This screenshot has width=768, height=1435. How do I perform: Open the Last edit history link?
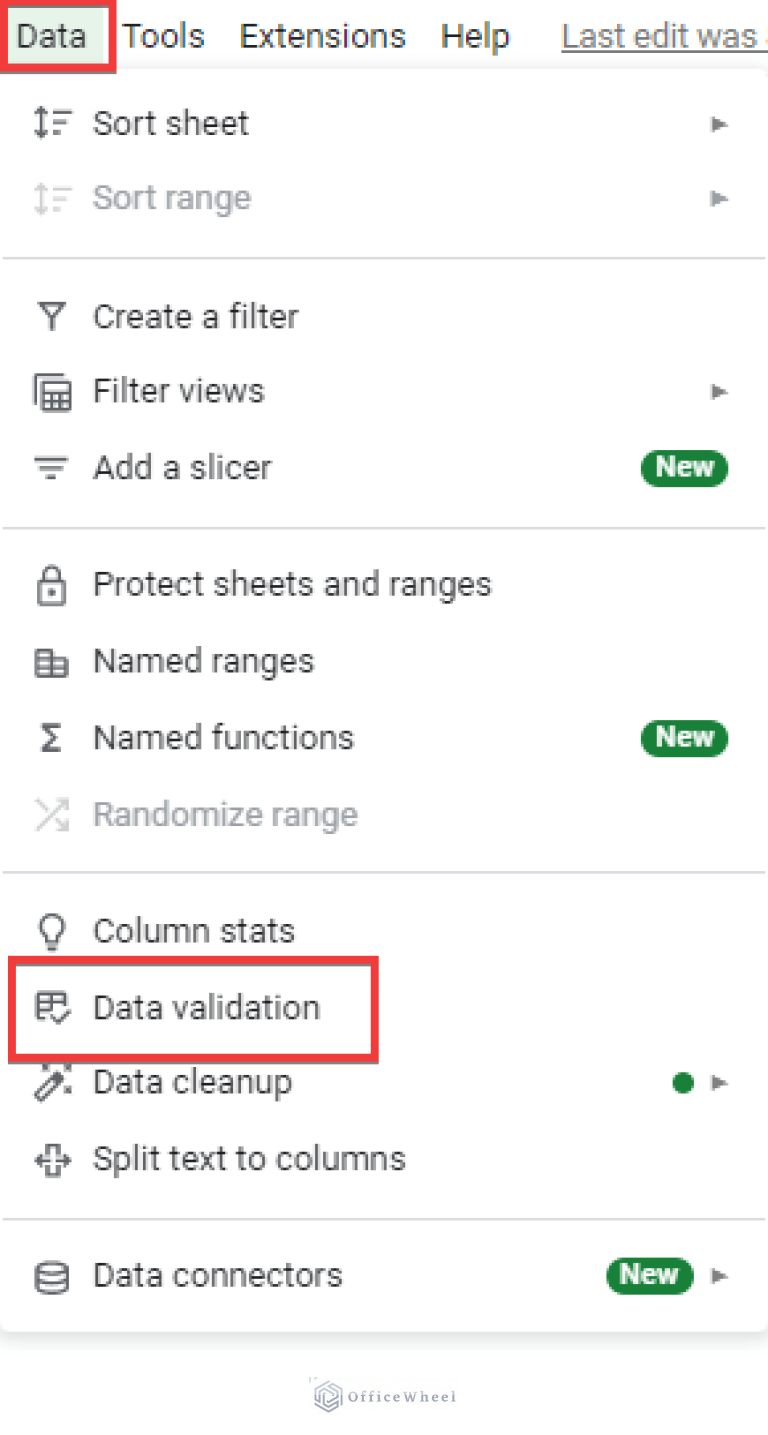click(662, 37)
